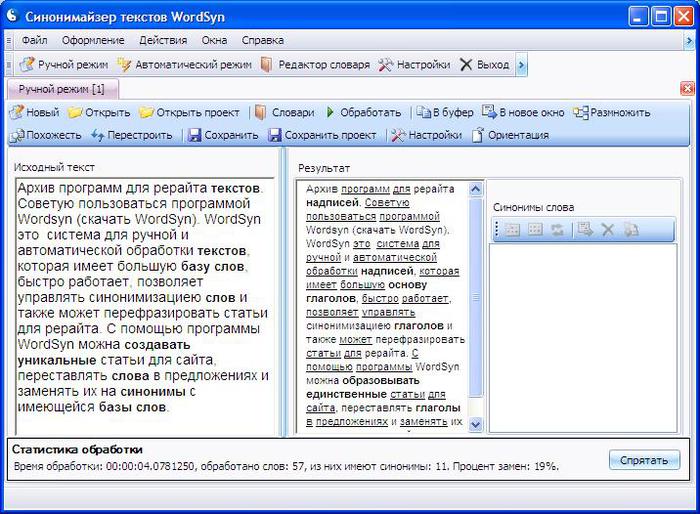Open the Действия menu

click(x=163, y=40)
